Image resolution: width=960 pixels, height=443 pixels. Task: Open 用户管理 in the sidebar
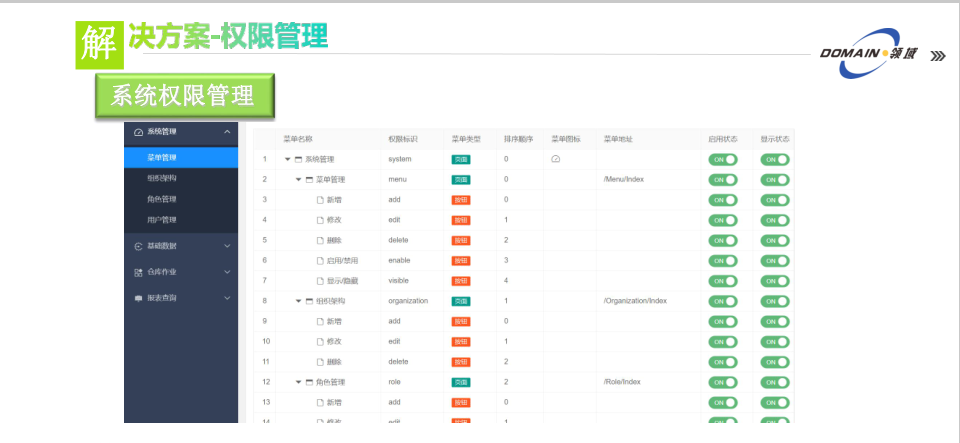pos(181,220)
